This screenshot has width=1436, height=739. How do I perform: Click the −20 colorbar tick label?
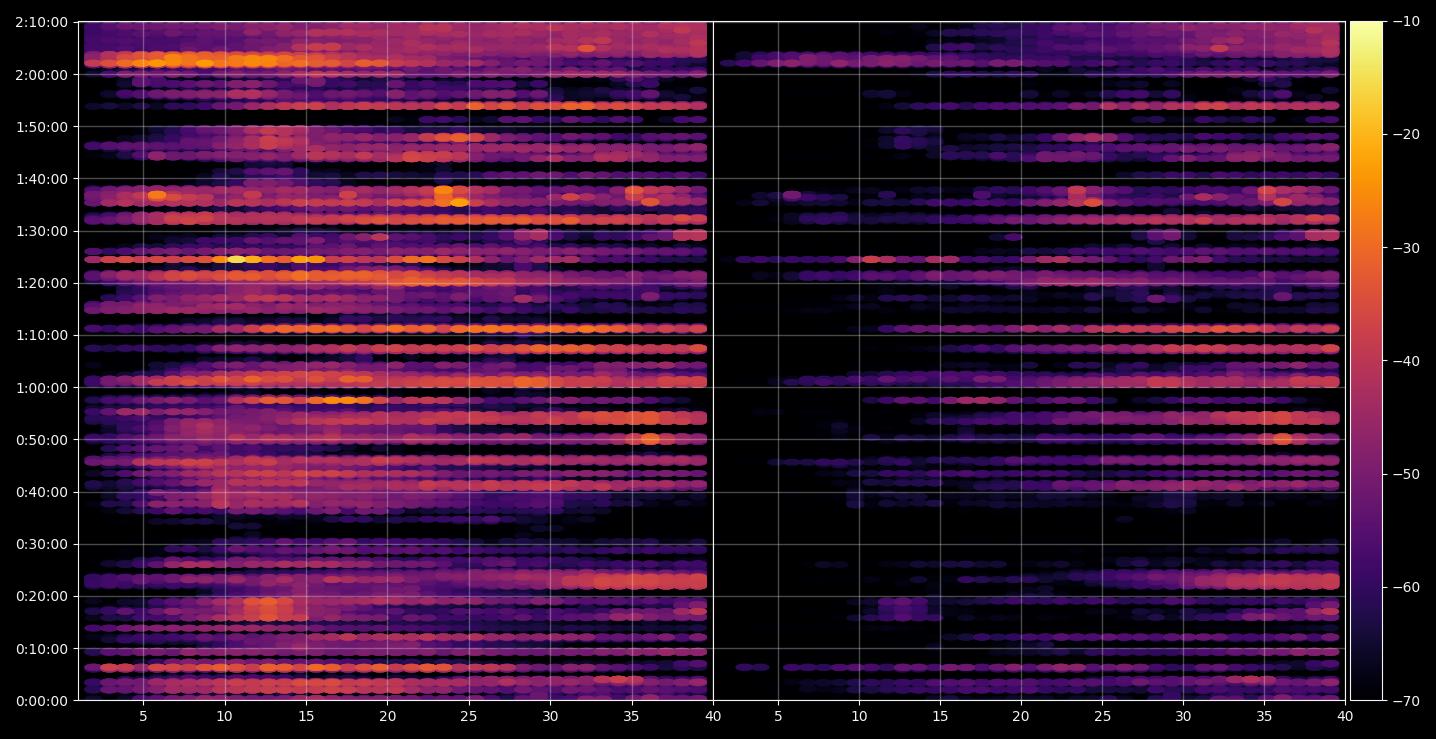[x=1405, y=135]
